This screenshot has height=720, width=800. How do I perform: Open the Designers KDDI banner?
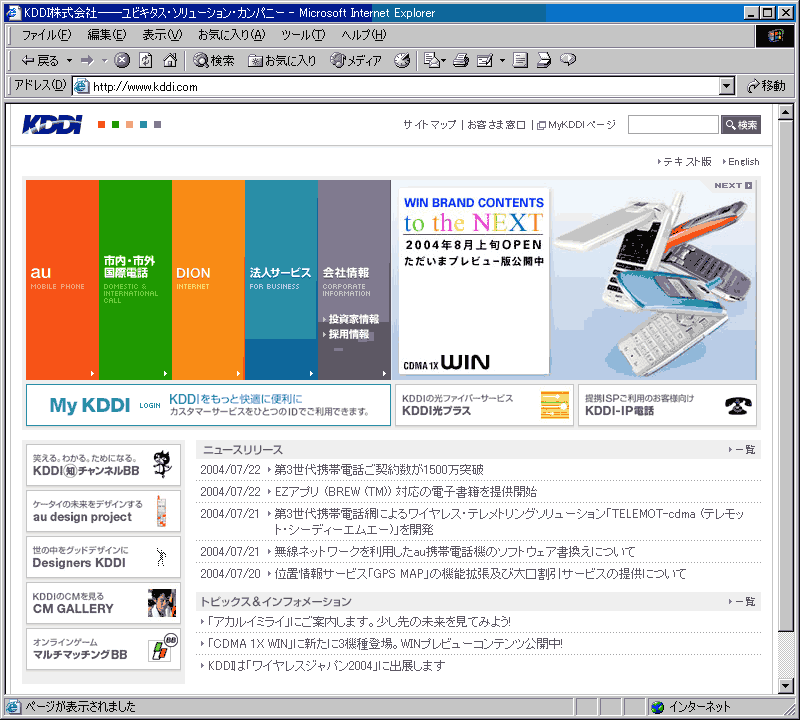pos(104,557)
